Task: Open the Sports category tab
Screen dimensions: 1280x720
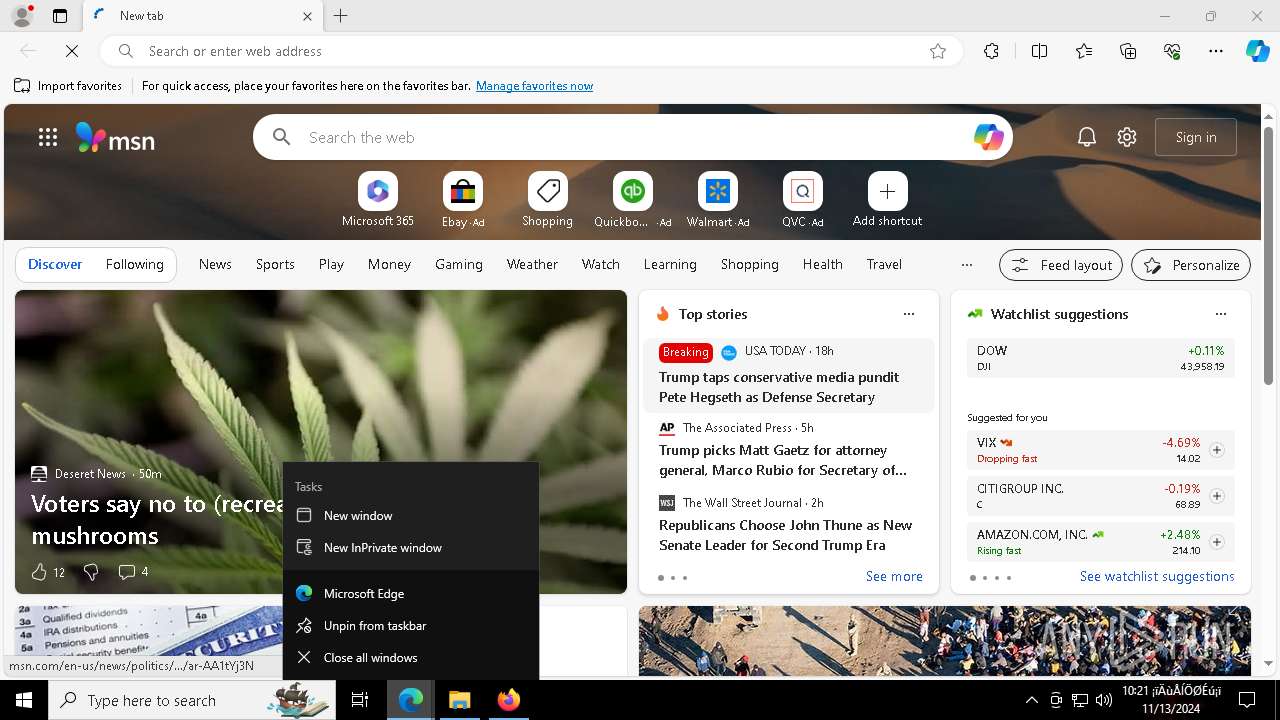Action: point(275,264)
